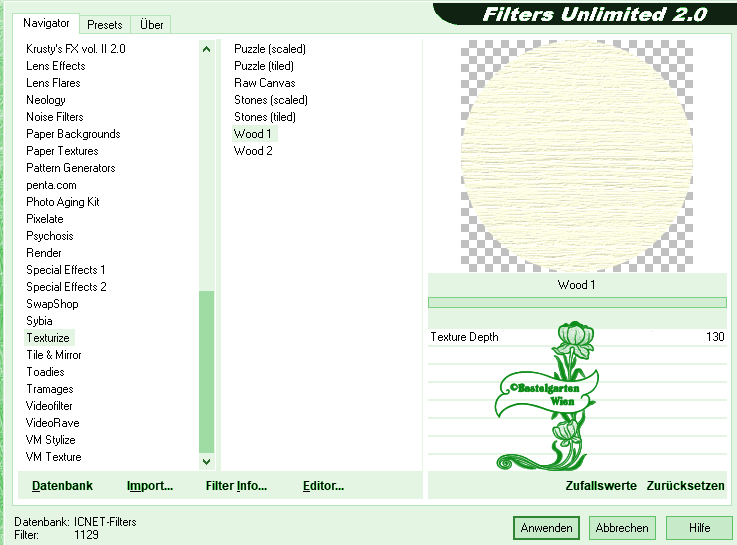
Task: Select the Lens Effects category
Action: [55, 66]
